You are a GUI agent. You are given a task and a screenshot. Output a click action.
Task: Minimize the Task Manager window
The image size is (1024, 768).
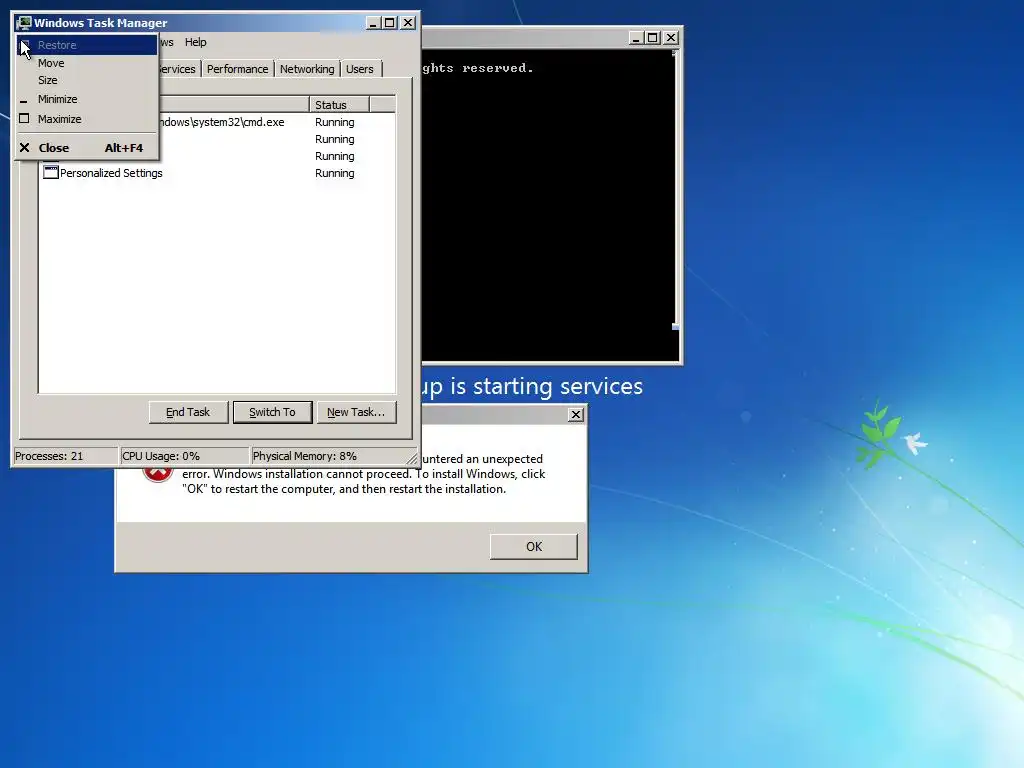point(373,23)
